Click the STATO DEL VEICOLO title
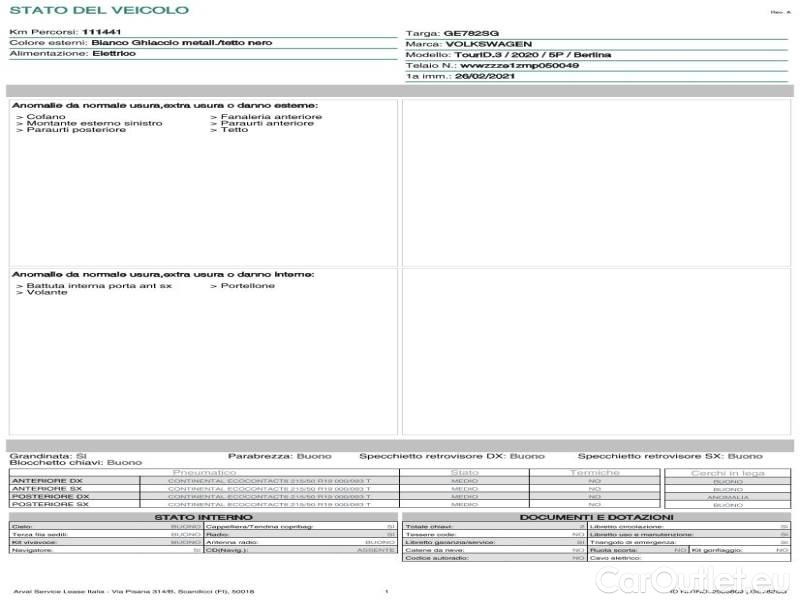 point(98,11)
